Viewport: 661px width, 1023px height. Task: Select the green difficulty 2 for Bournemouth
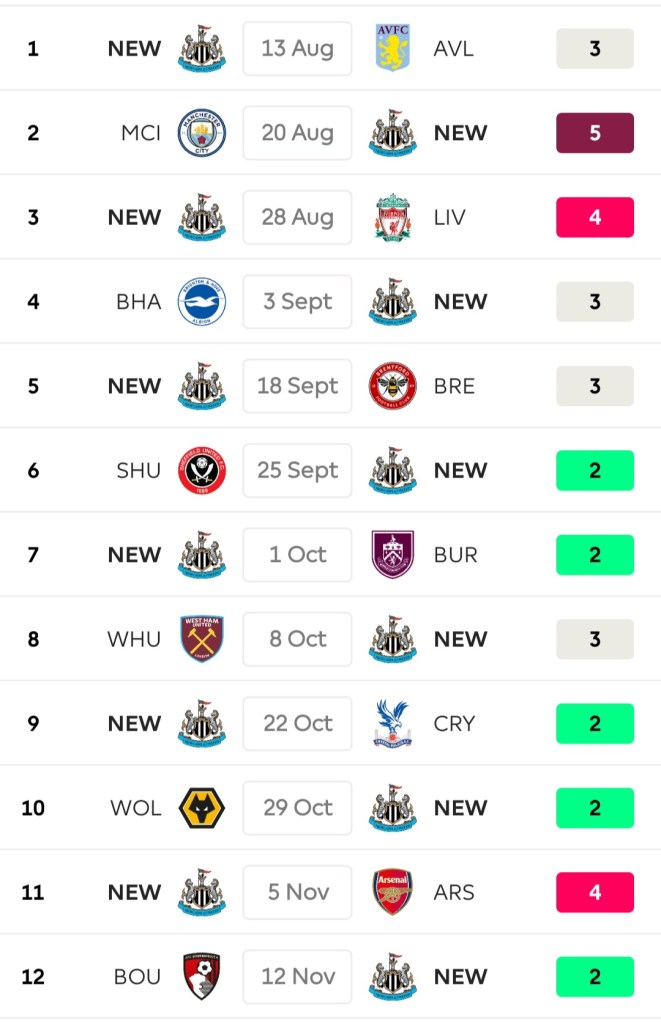click(595, 976)
